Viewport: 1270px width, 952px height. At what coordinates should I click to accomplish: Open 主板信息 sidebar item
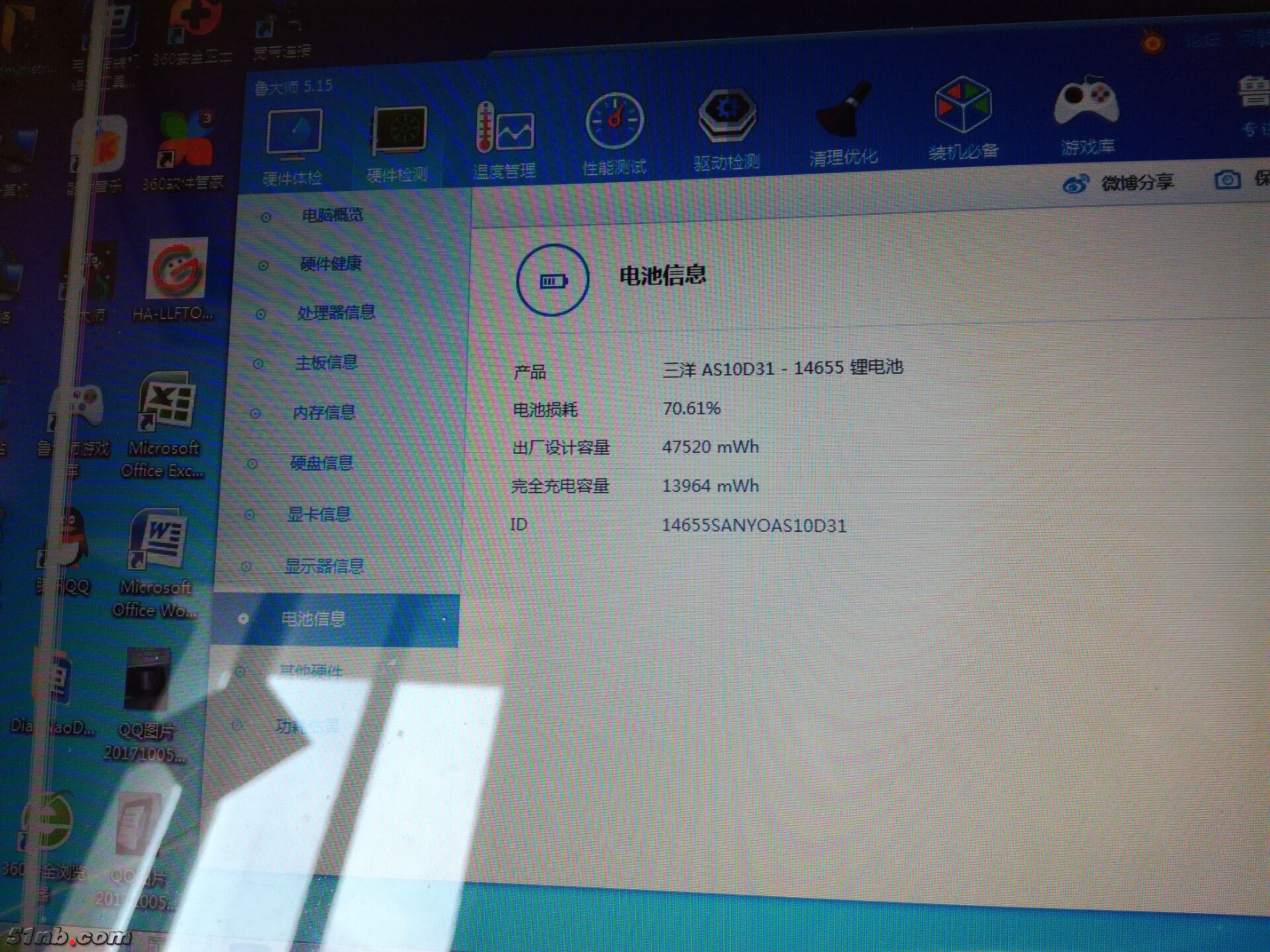pos(326,362)
